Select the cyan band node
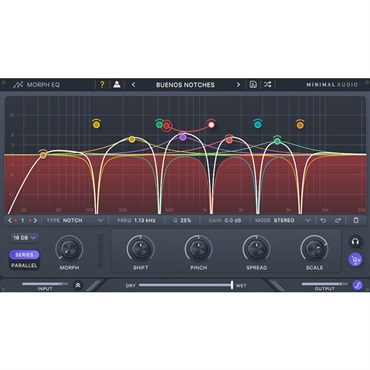 (257, 125)
